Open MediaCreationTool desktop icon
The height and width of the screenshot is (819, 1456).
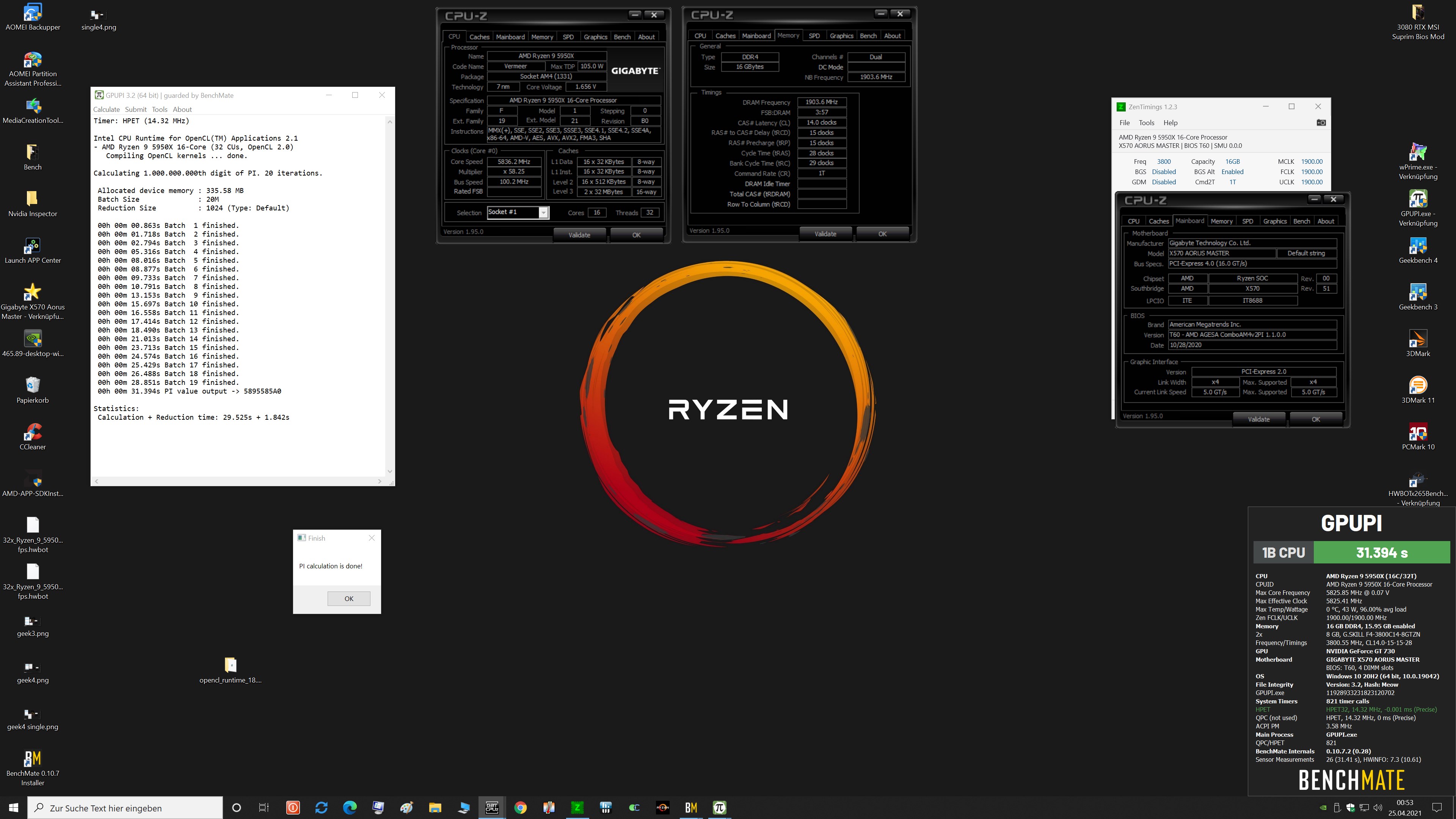(33, 111)
